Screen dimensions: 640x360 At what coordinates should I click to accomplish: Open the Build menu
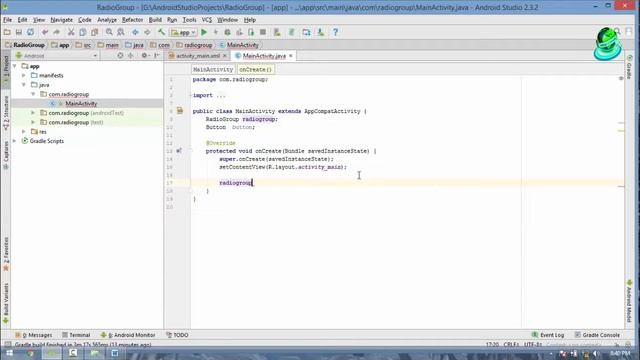155,20
